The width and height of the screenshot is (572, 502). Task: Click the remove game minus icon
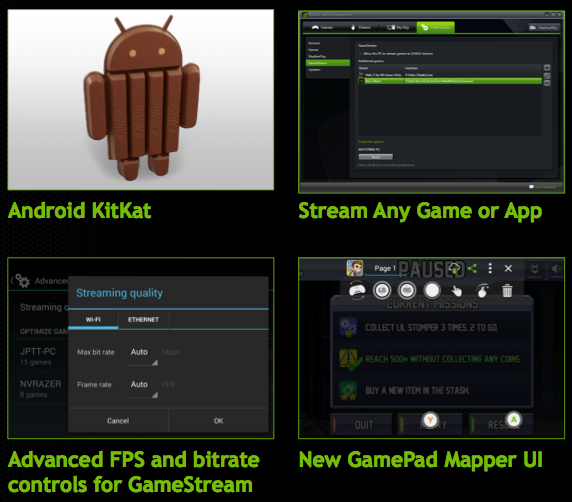(547, 83)
